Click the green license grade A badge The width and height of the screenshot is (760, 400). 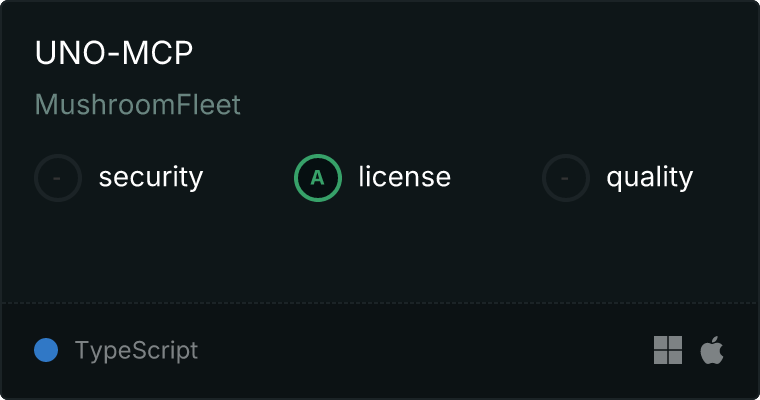coord(318,178)
